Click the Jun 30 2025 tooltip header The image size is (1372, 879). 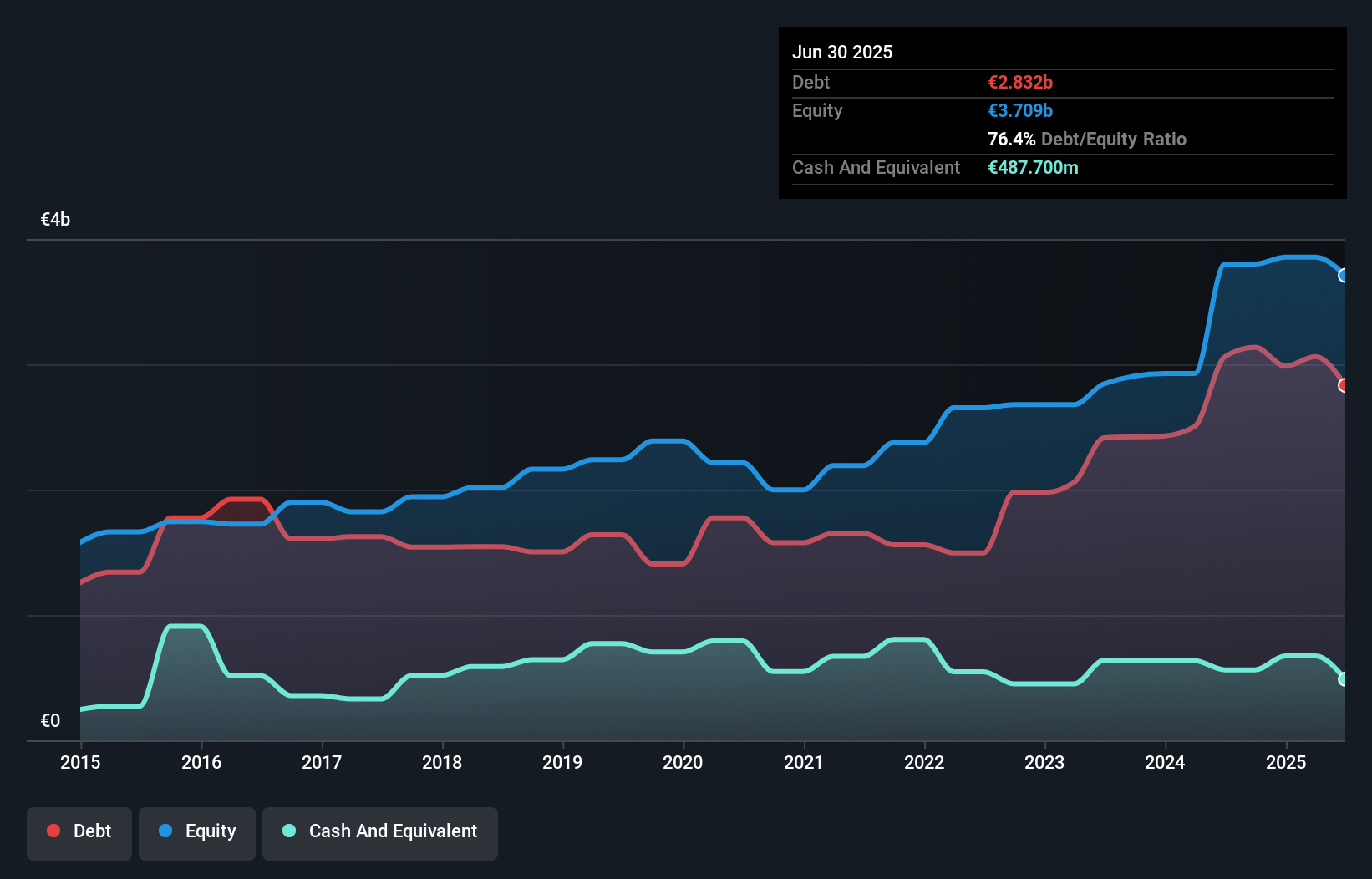click(x=842, y=52)
